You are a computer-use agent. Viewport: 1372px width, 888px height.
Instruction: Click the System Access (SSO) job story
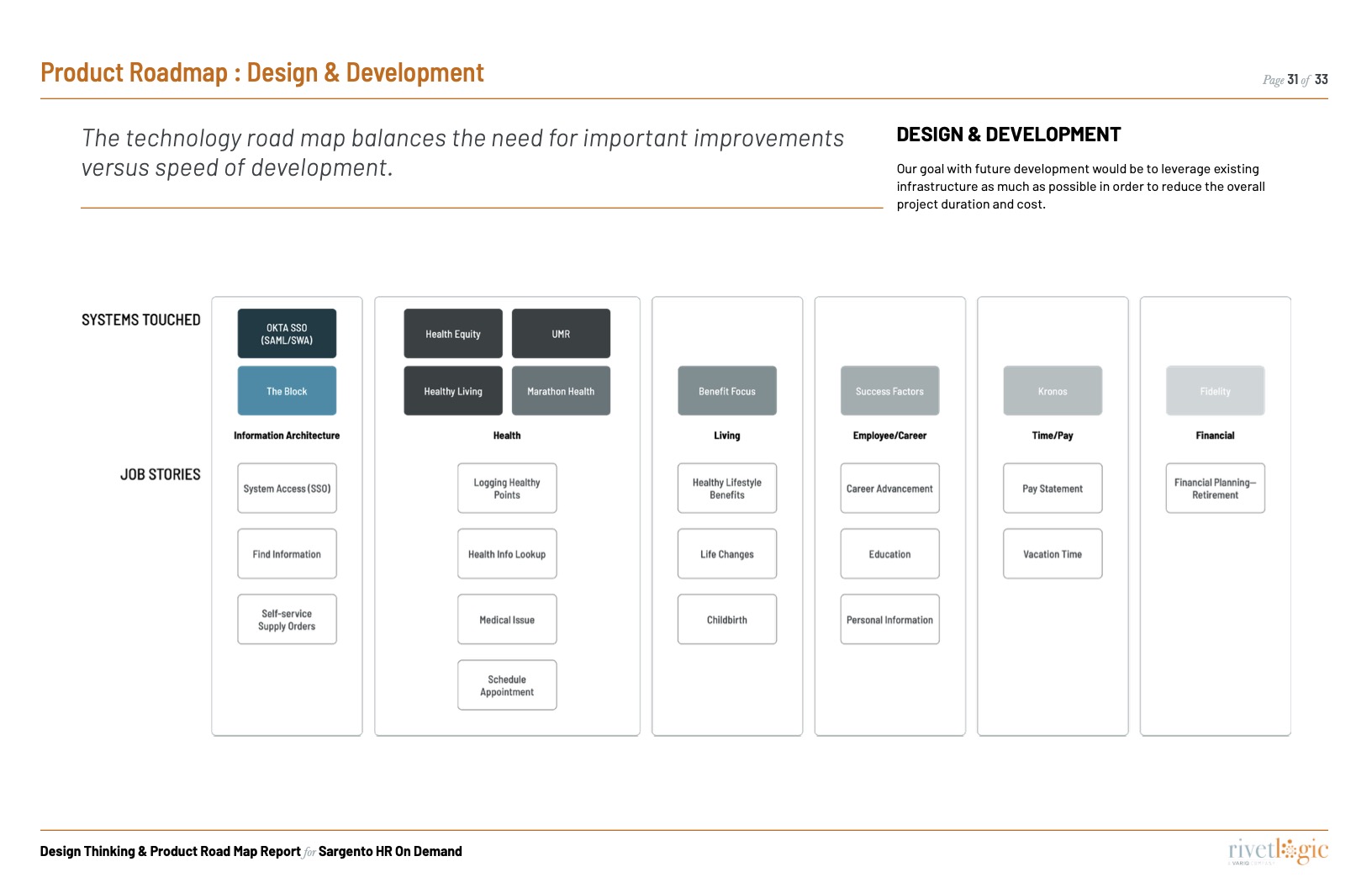[287, 489]
